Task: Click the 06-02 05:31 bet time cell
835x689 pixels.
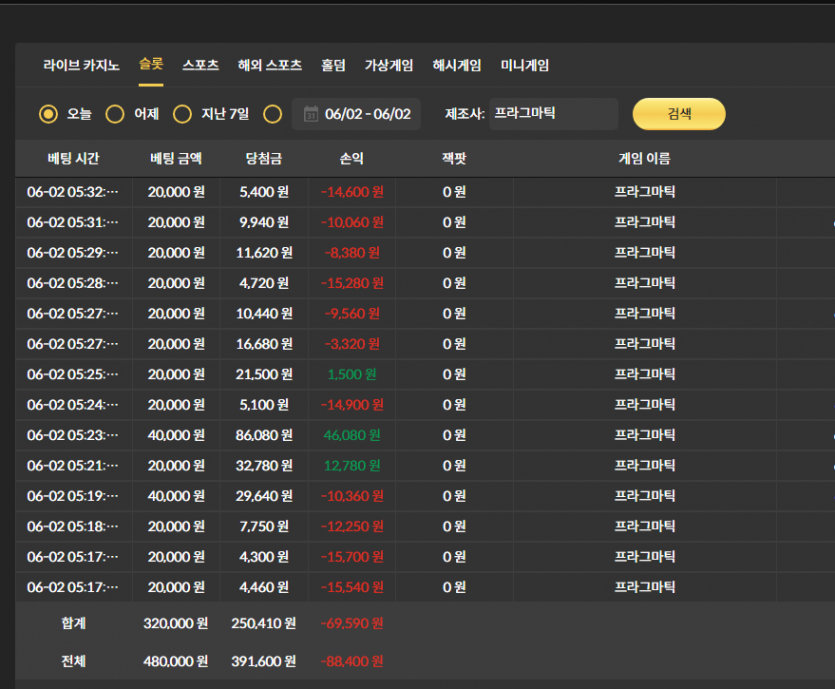Action: pyautogui.click(x=73, y=223)
